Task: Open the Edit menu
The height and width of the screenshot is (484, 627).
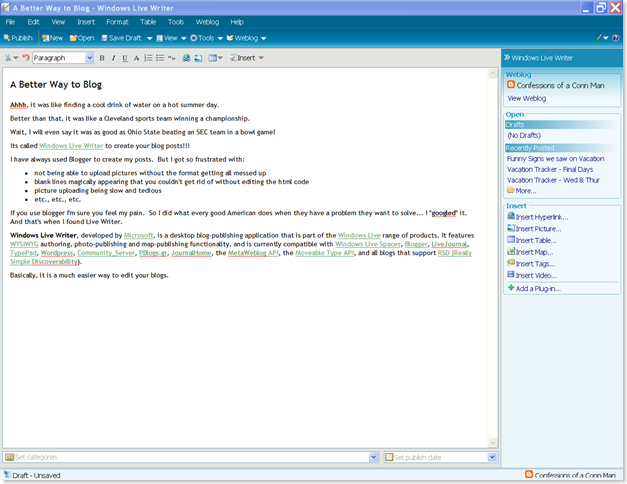Action: coord(33,22)
